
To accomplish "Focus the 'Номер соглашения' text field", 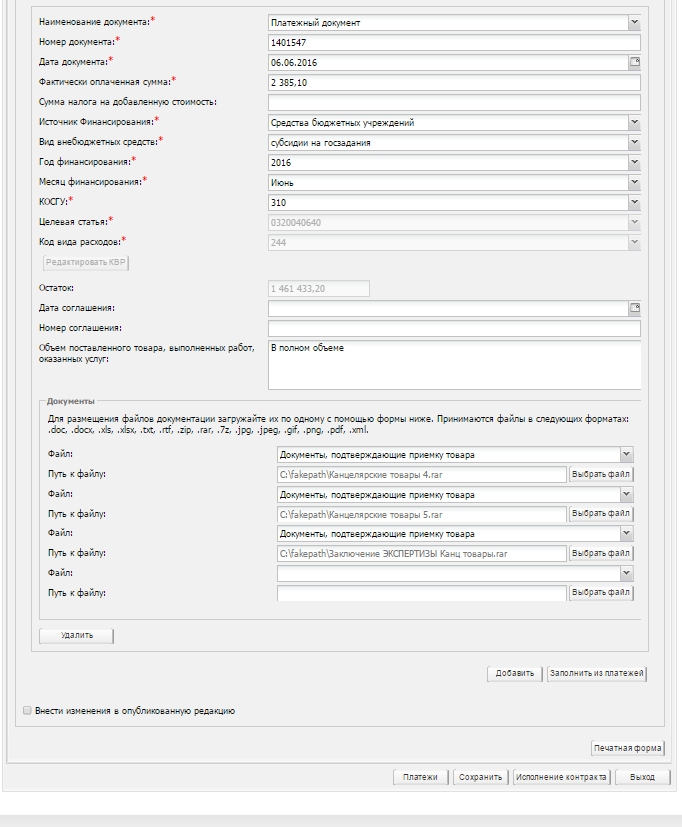I will tap(453, 328).
